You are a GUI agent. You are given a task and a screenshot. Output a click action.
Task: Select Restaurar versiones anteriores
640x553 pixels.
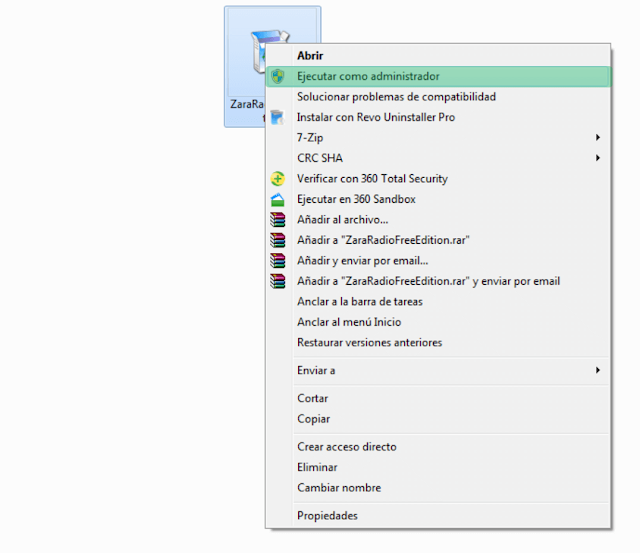point(438,342)
